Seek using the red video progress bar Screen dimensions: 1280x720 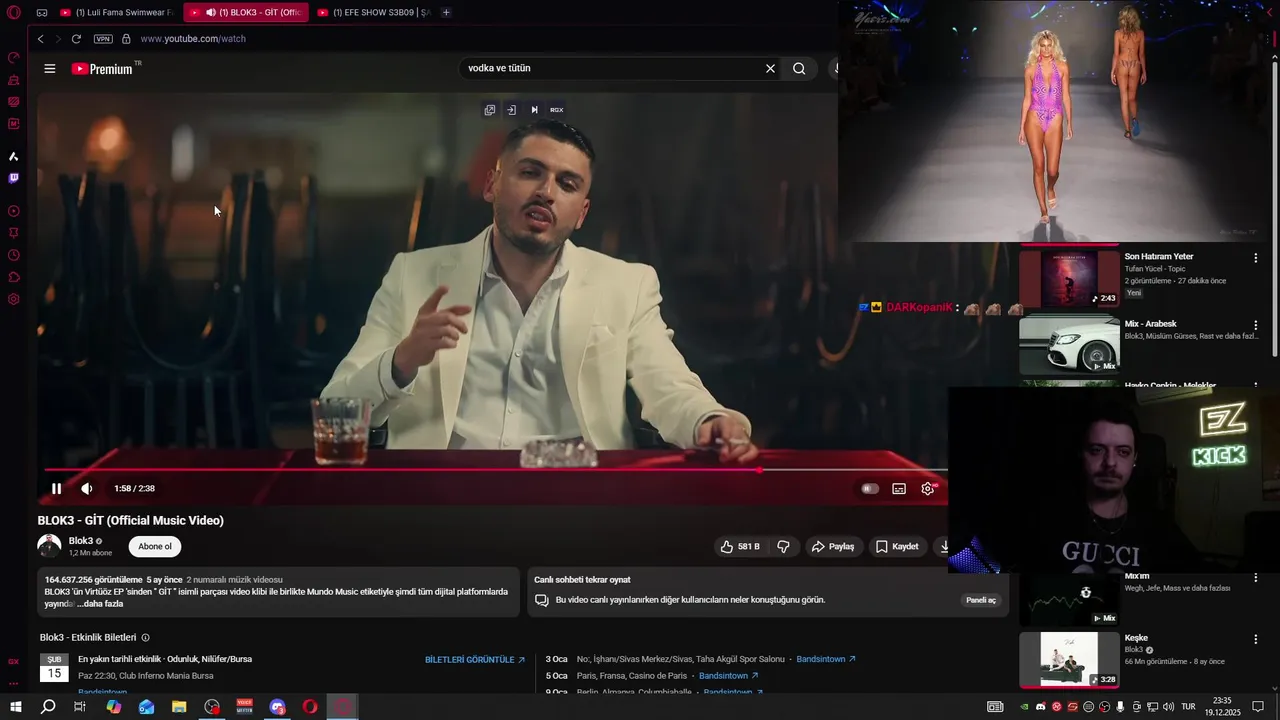[495, 469]
